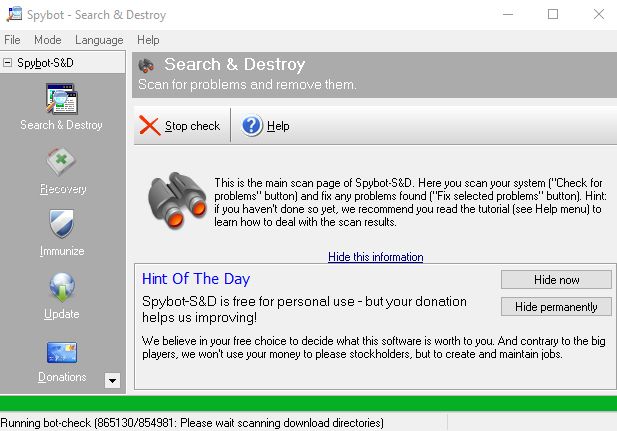This screenshot has height=431, width=617.
Task: Click the 'Scan for problems and remove them' subtitle
Action: pyautogui.click(x=248, y=84)
